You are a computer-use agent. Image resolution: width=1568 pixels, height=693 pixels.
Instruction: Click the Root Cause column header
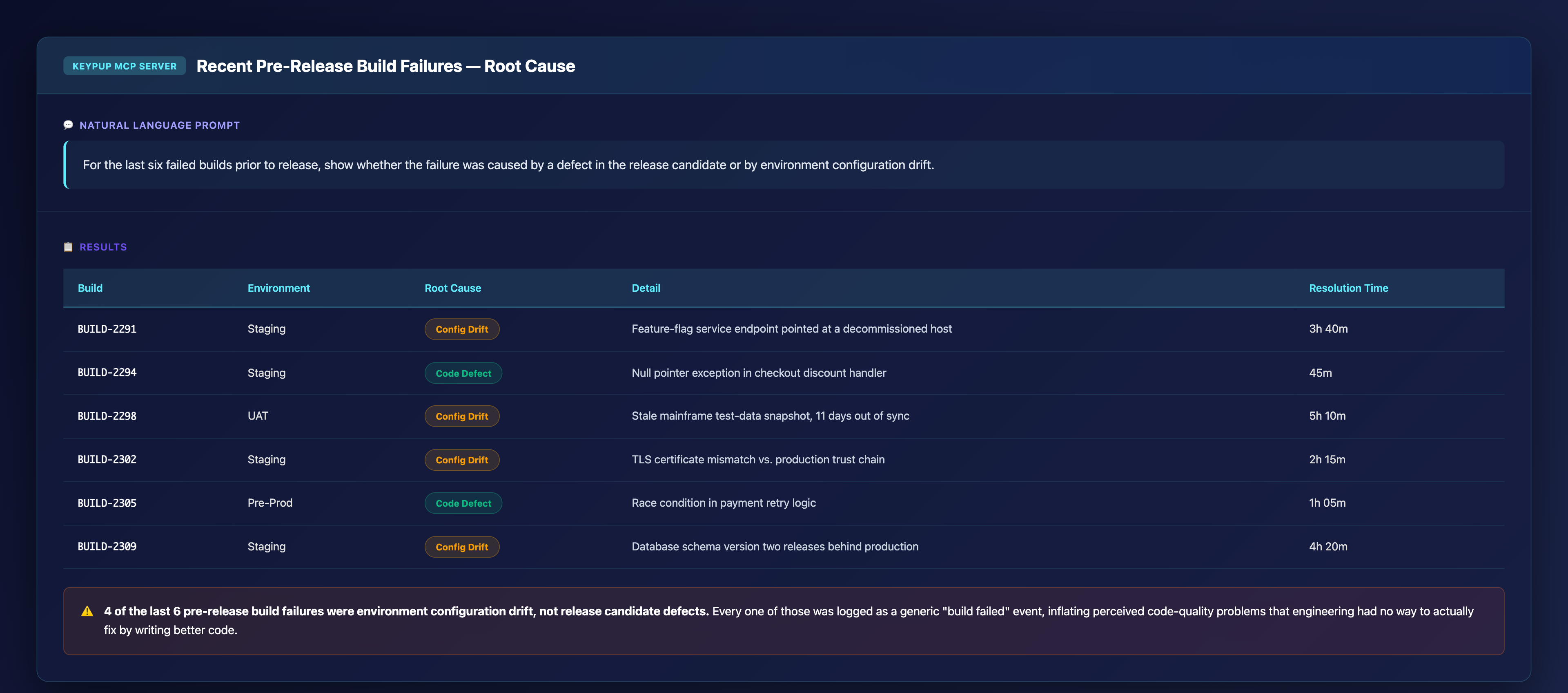point(453,288)
